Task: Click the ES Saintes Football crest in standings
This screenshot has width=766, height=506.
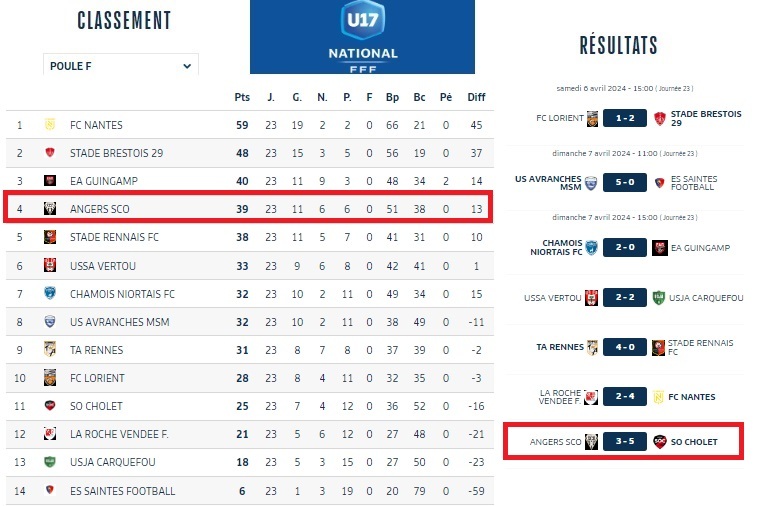Action: [x=49, y=491]
